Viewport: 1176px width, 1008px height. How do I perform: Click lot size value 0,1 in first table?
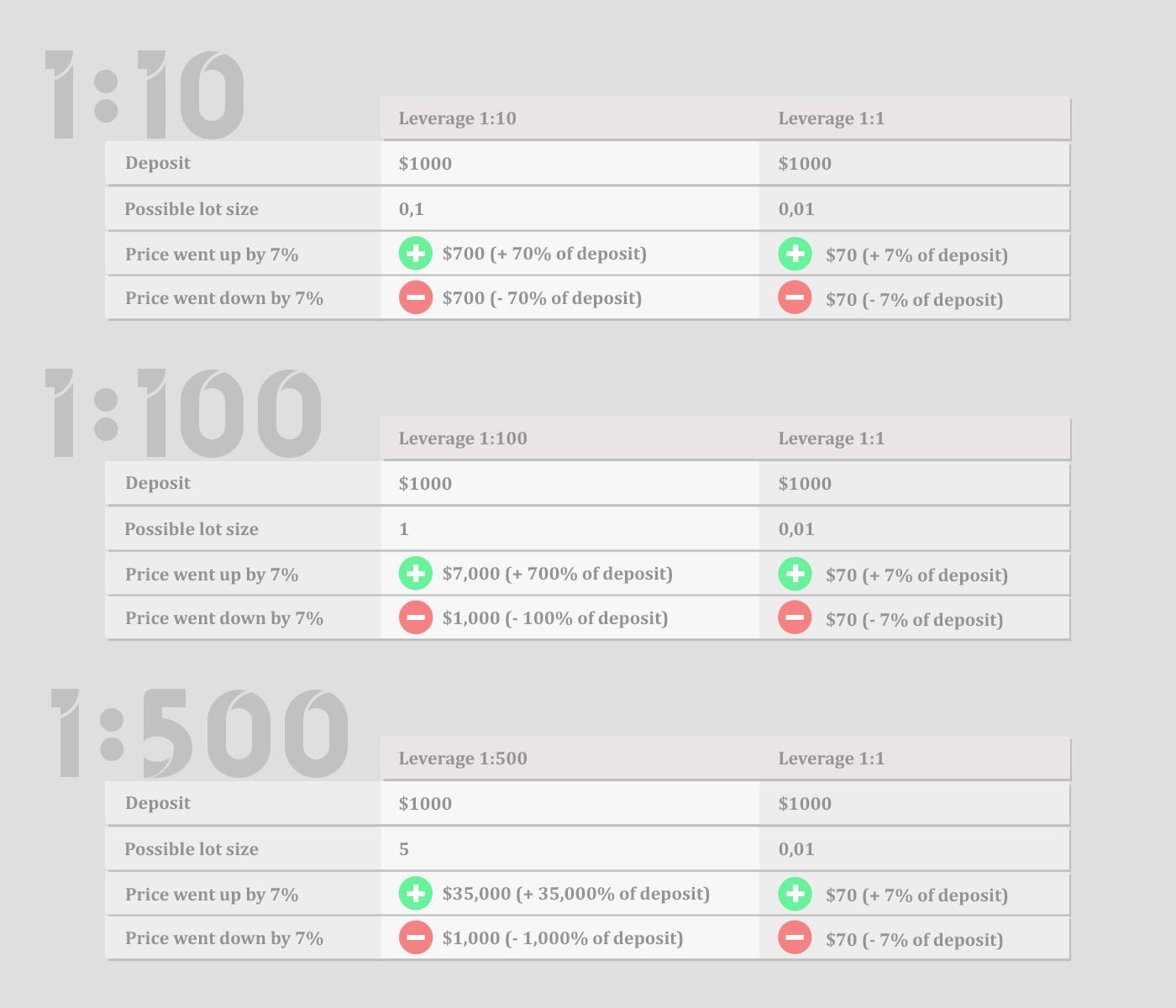pos(412,209)
